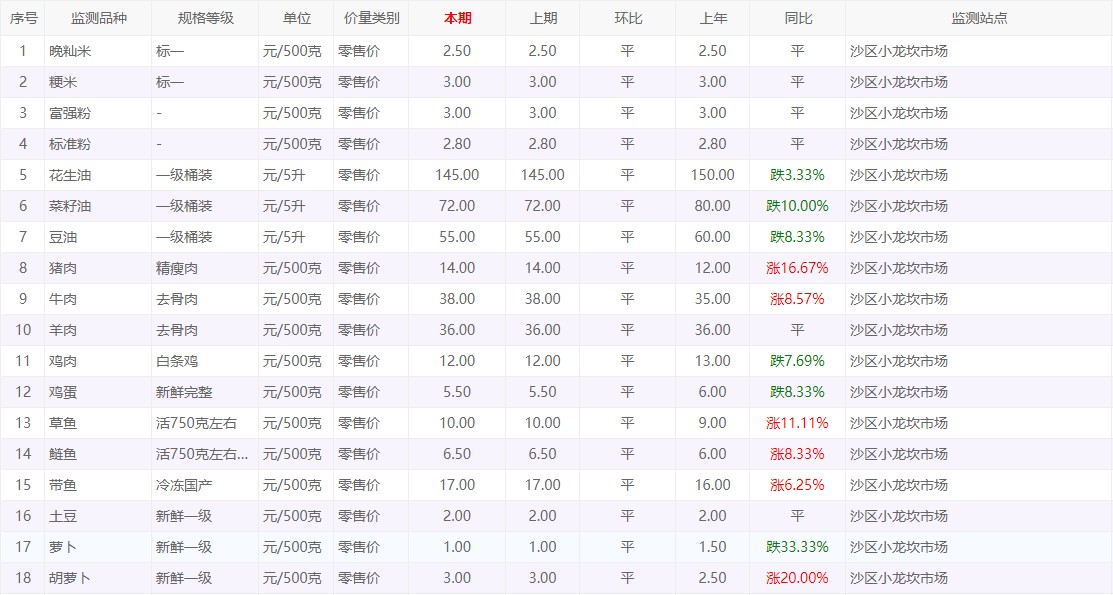Click the 涨8.57% value
Viewport: 1113px width, 595px height.
(798, 299)
